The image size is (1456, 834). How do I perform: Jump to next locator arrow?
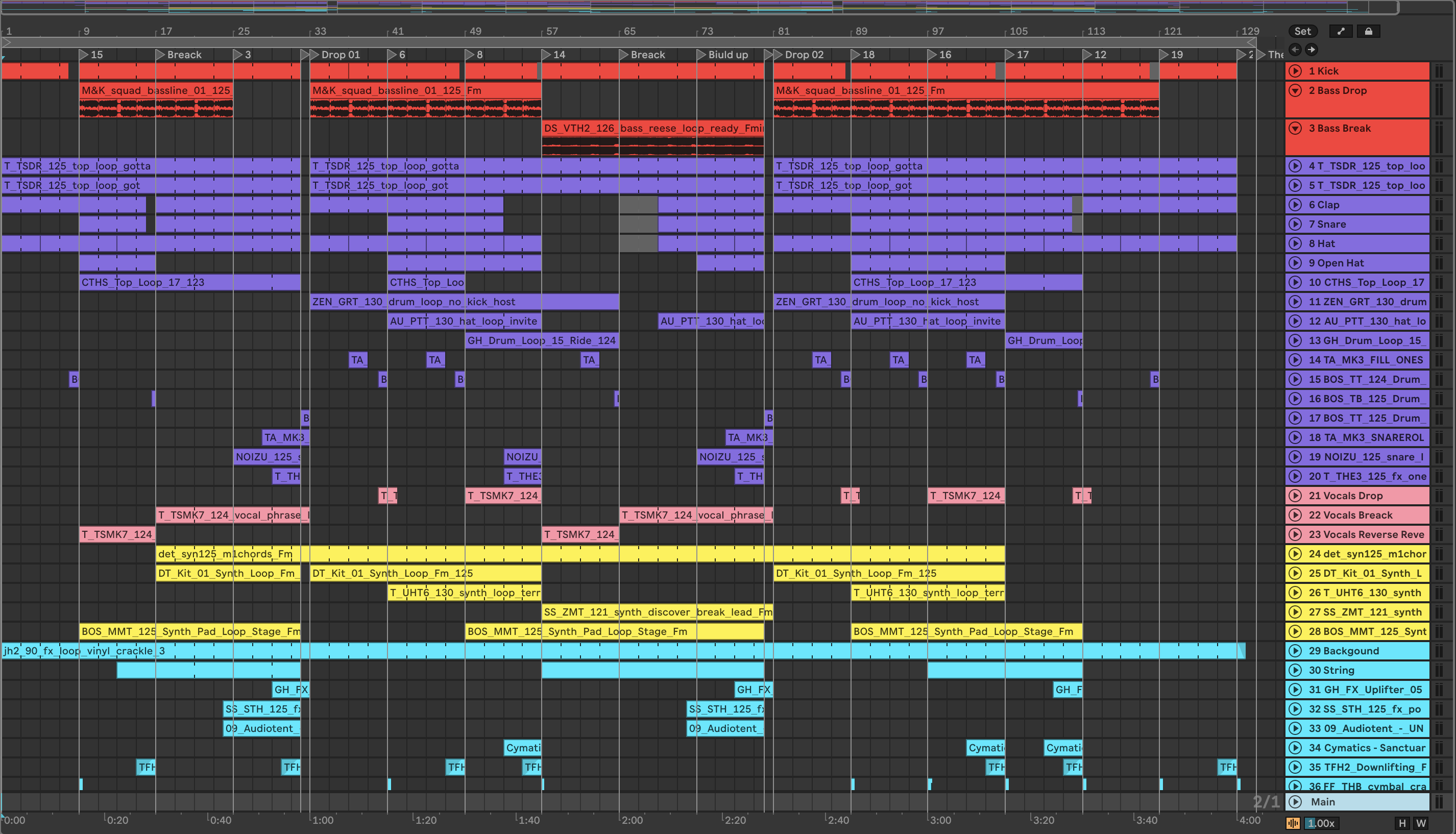[1311, 50]
